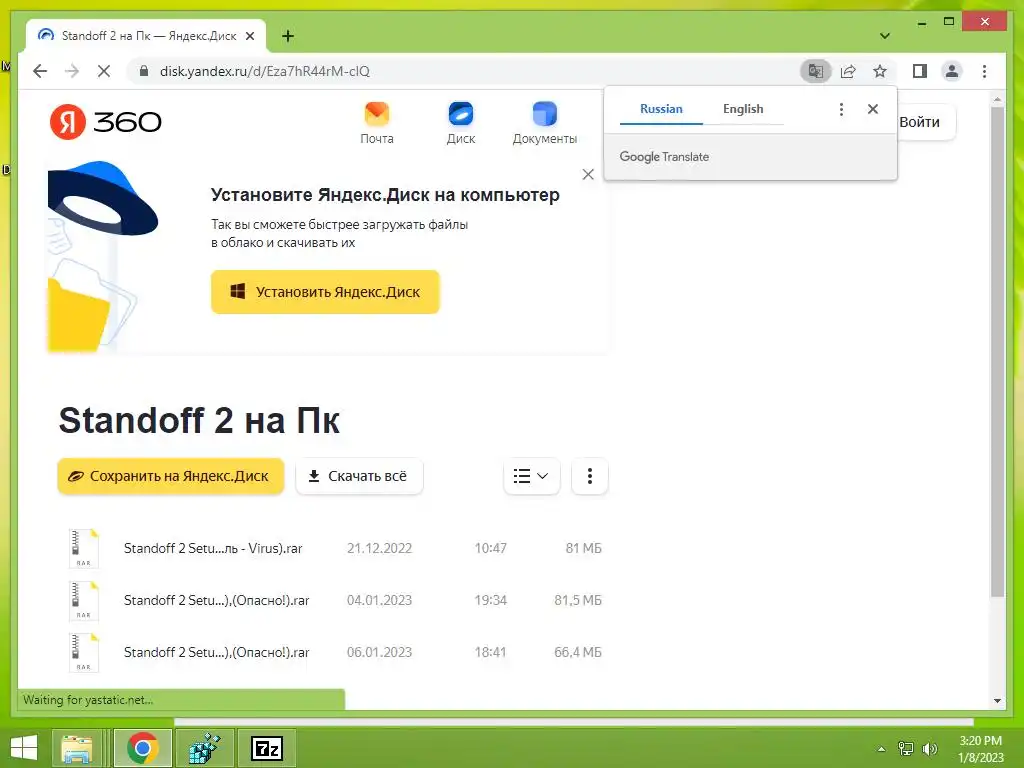Click the scrollbar down arrow
Viewport: 1024px width, 768px height.
[x=997, y=701]
